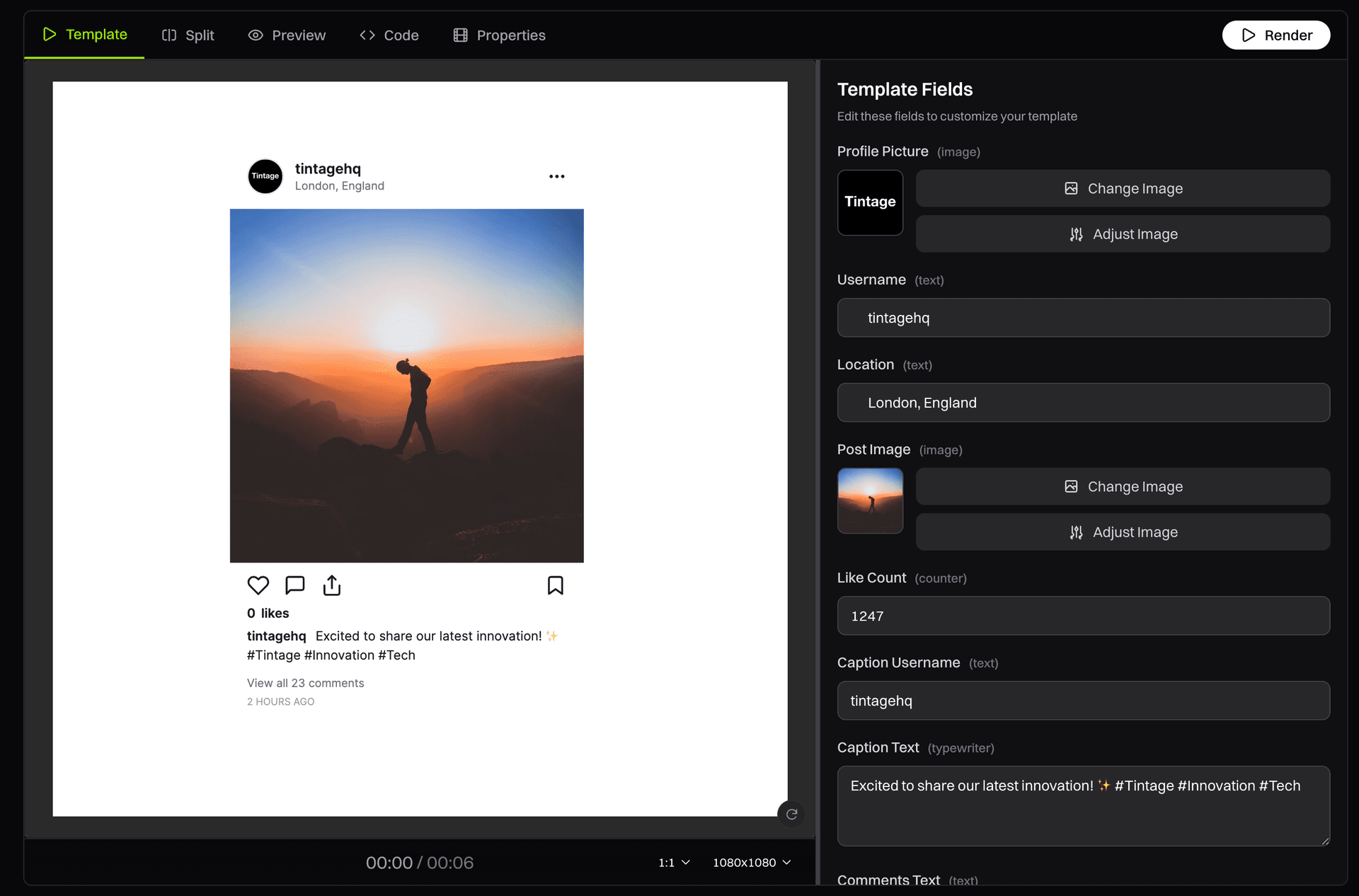Select the heart (like) icon in the post
Screen dimensions: 1359x896
point(258,585)
